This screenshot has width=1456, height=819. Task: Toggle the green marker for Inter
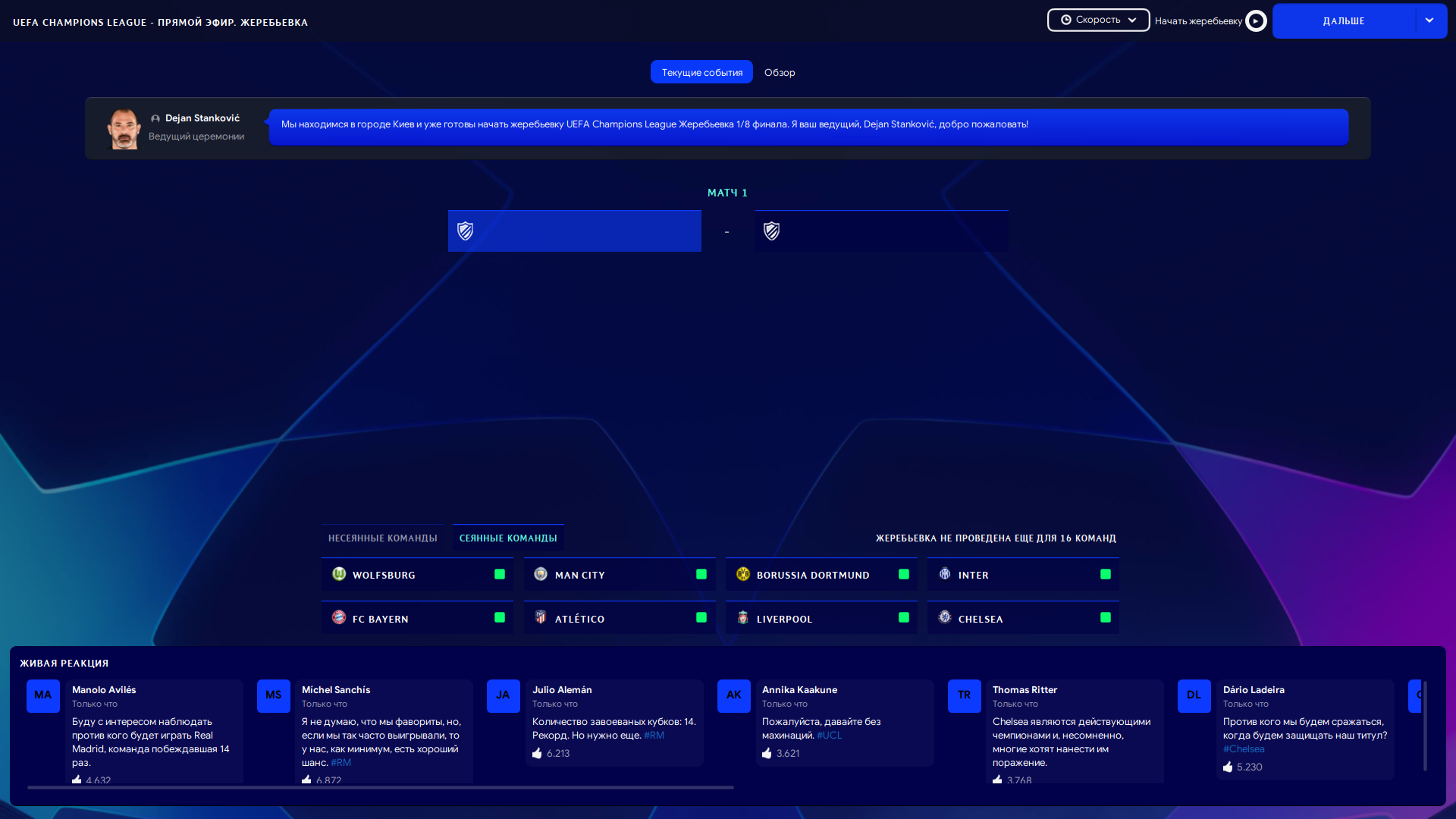click(1106, 574)
